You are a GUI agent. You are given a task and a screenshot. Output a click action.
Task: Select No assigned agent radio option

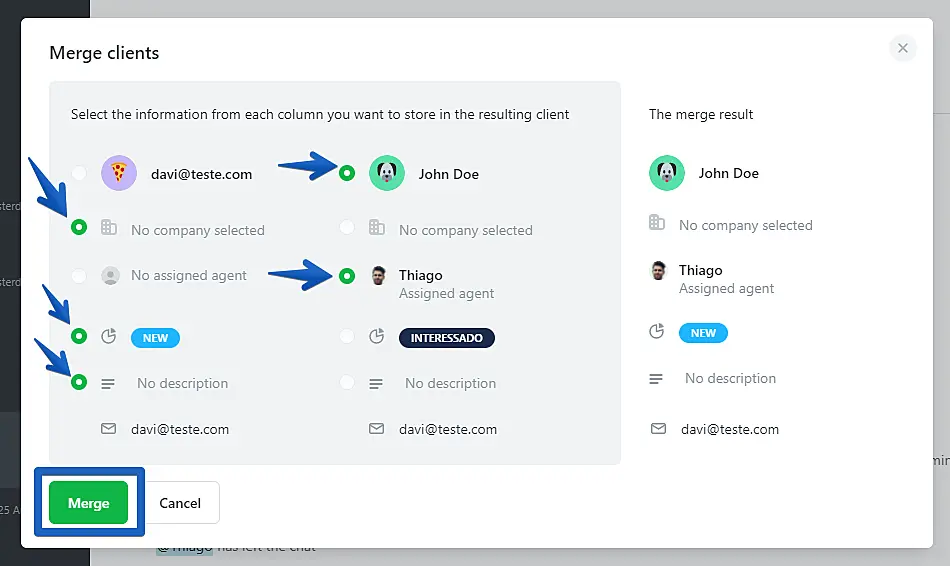point(79,275)
